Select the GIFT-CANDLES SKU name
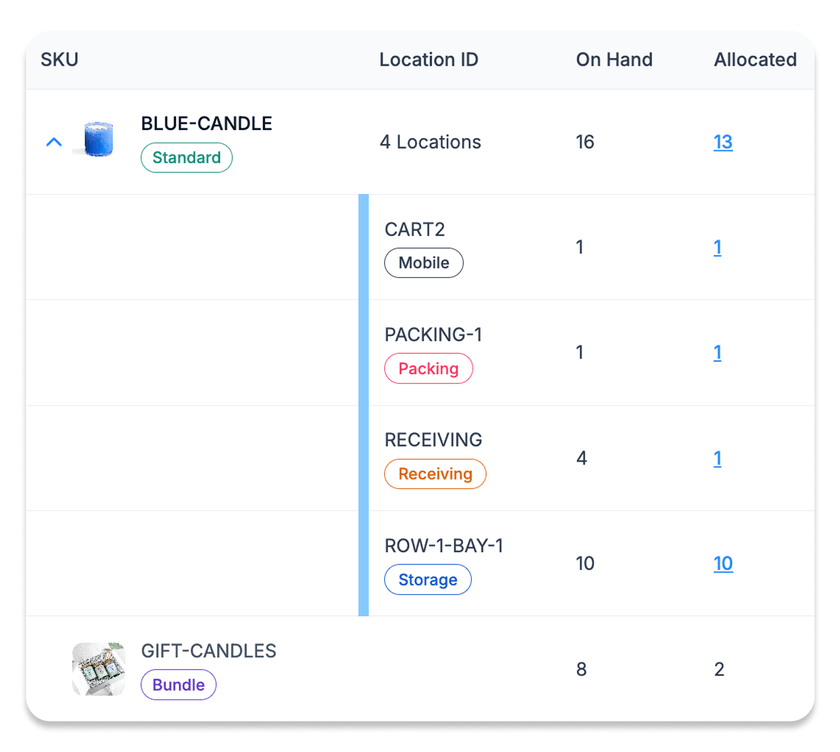 [208, 651]
